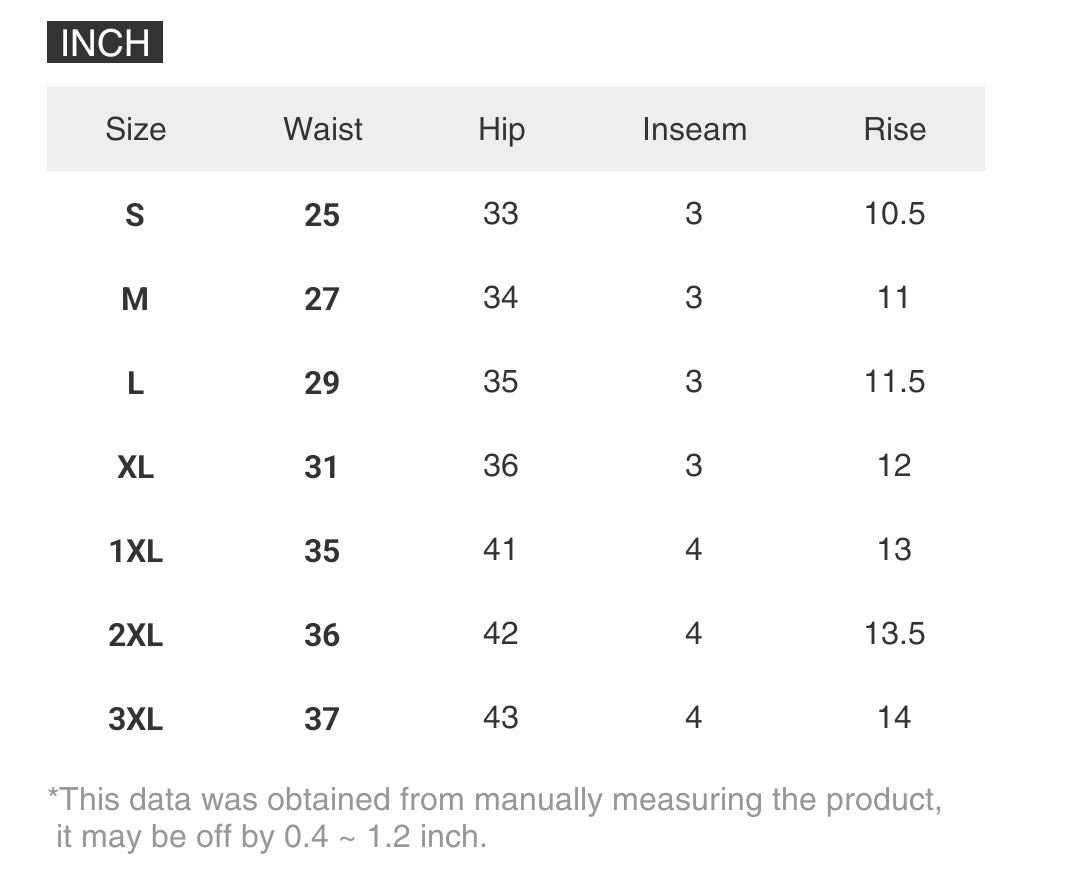The width and height of the screenshot is (1080, 869).
Task: Select the M size row label
Action: (x=135, y=298)
